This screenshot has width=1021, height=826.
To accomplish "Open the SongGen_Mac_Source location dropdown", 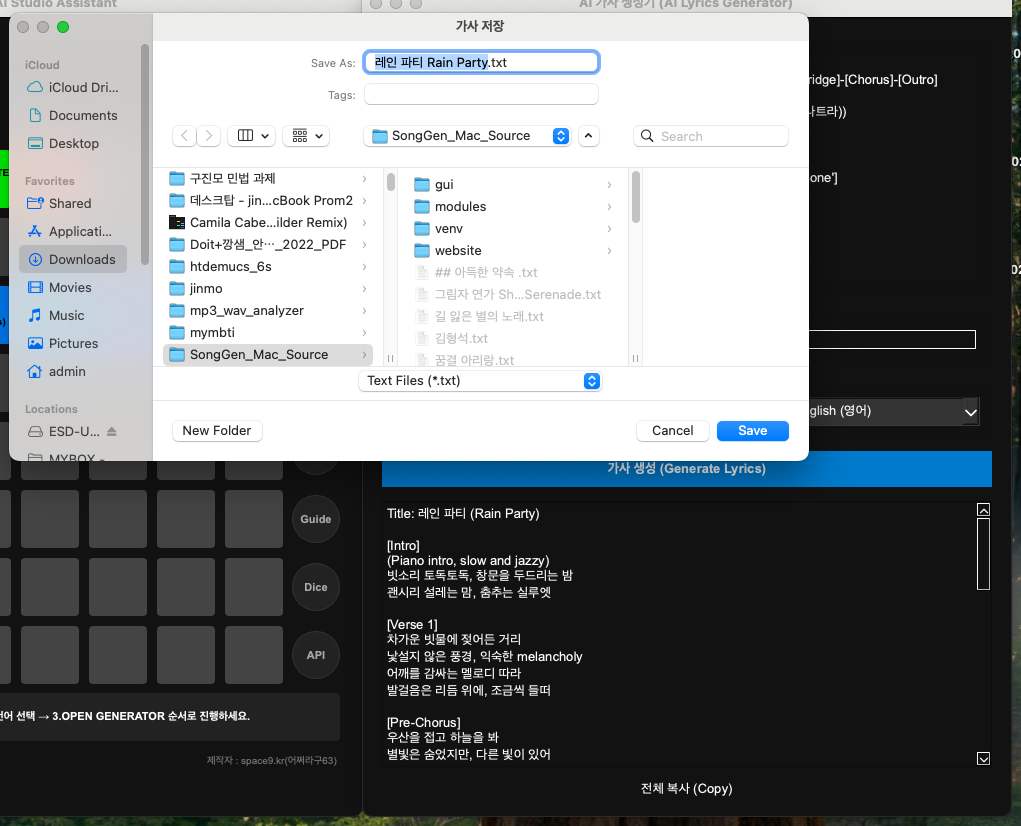I will tap(466, 136).
